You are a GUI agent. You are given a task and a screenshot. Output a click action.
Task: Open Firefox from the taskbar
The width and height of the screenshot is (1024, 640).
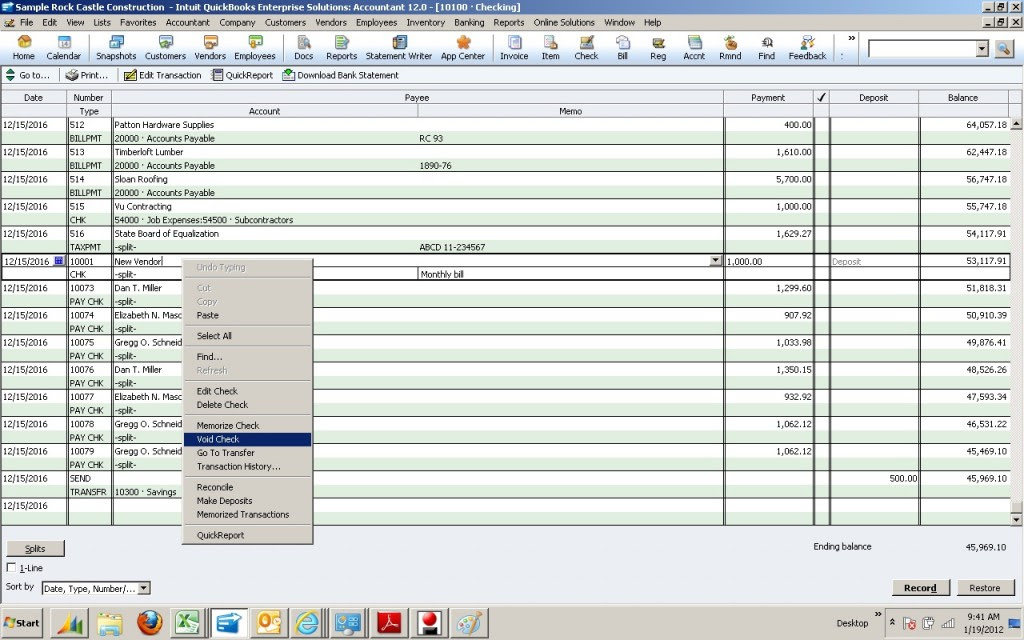coord(150,623)
